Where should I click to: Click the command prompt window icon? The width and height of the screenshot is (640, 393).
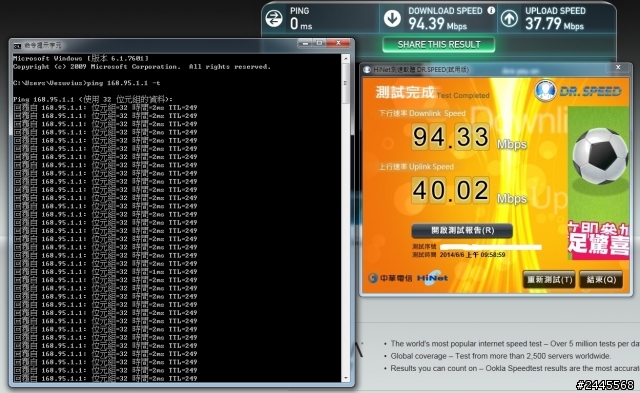pos(17,45)
